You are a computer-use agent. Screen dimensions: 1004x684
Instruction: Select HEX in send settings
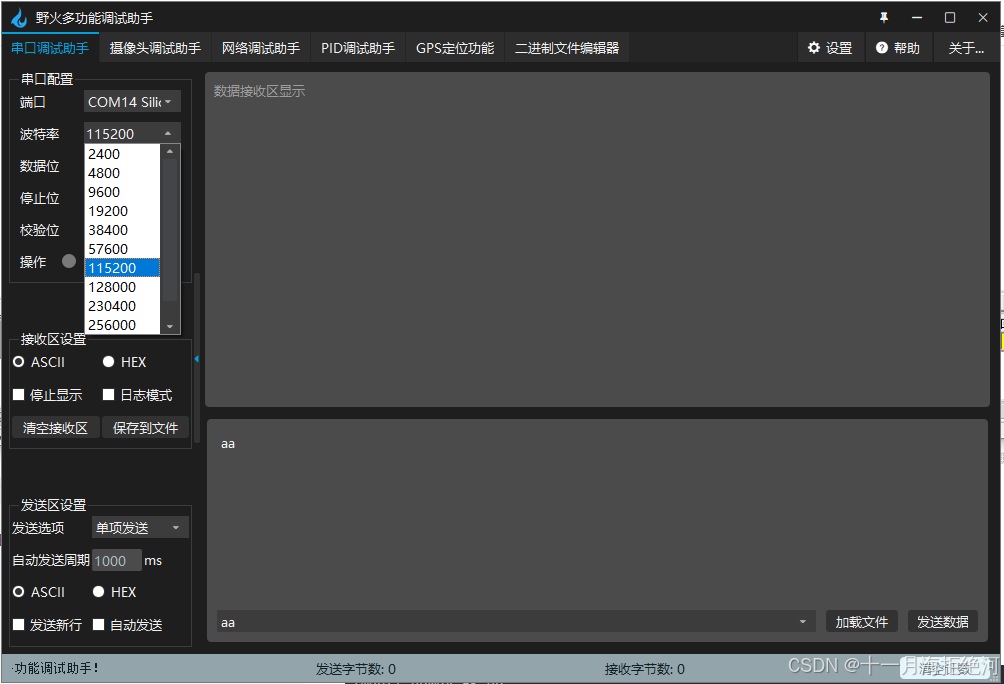(115, 592)
